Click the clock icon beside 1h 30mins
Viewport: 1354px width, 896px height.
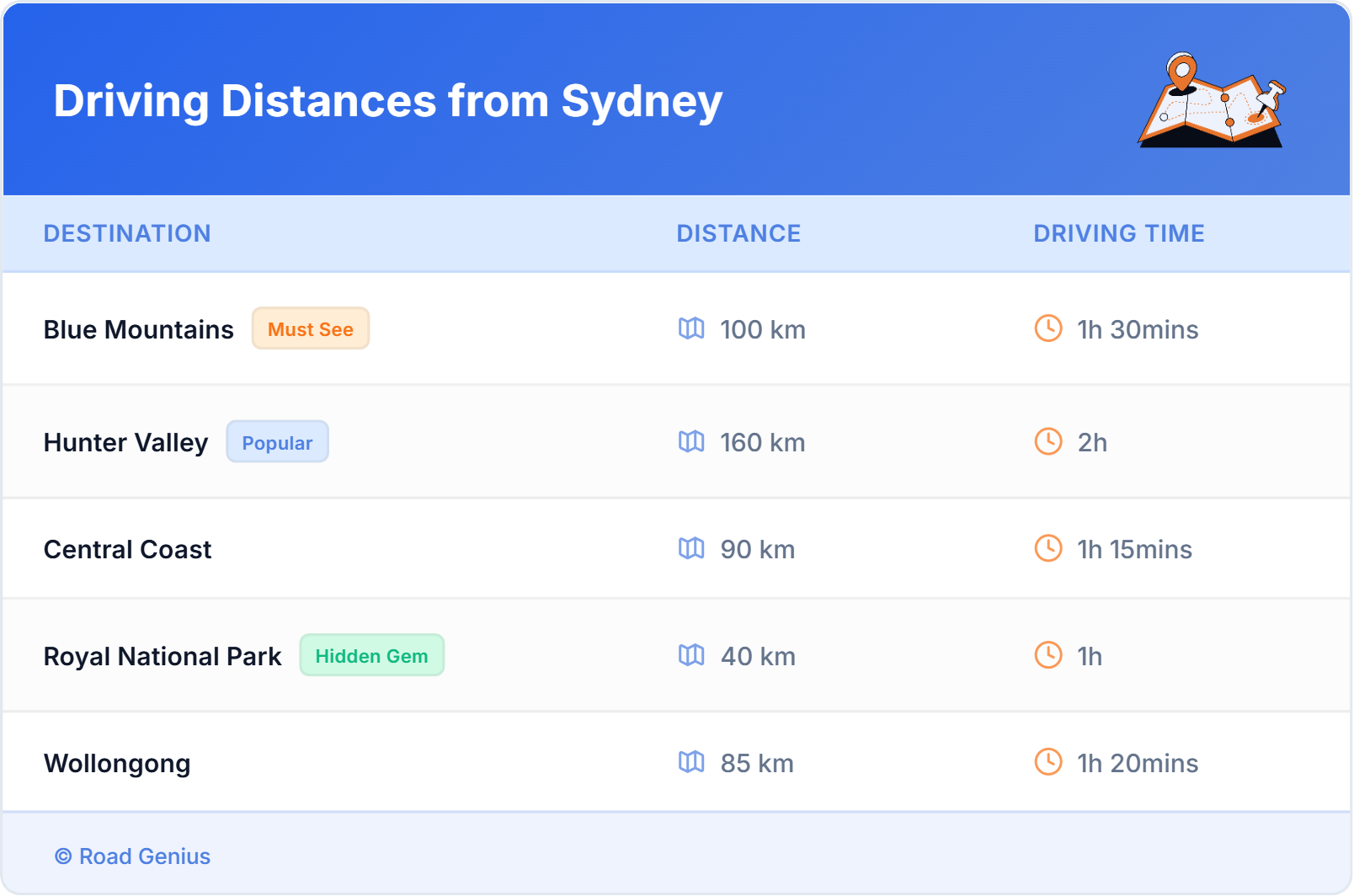coord(1047,328)
